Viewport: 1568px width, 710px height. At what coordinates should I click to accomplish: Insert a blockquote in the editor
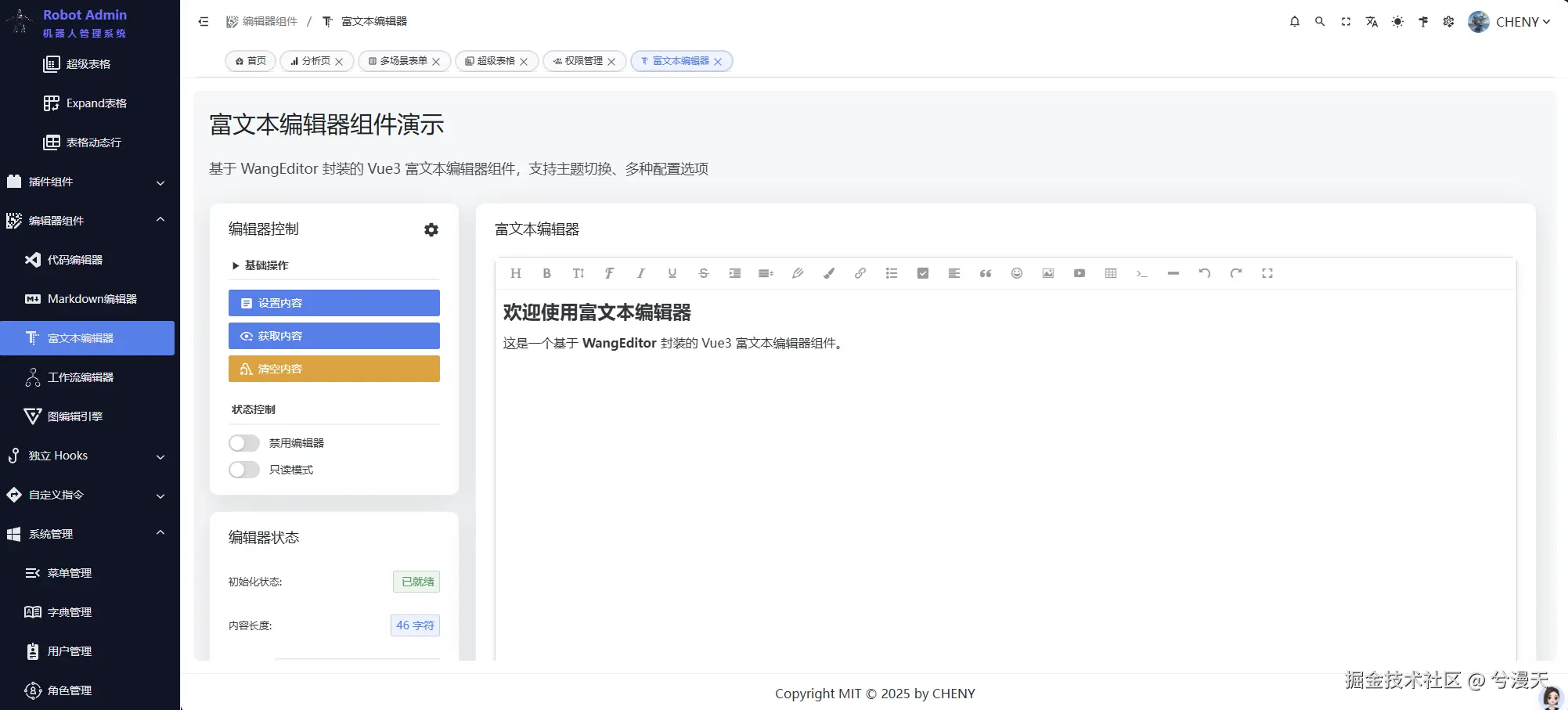[x=985, y=273]
